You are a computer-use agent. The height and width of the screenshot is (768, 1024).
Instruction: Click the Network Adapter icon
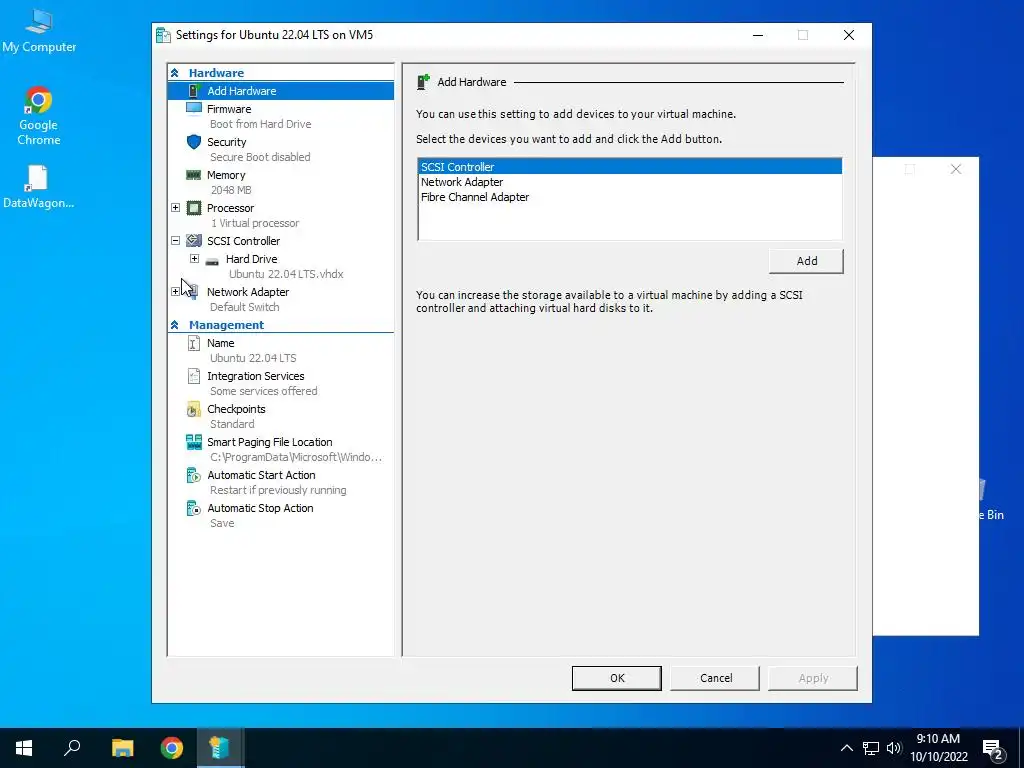(192, 292)
